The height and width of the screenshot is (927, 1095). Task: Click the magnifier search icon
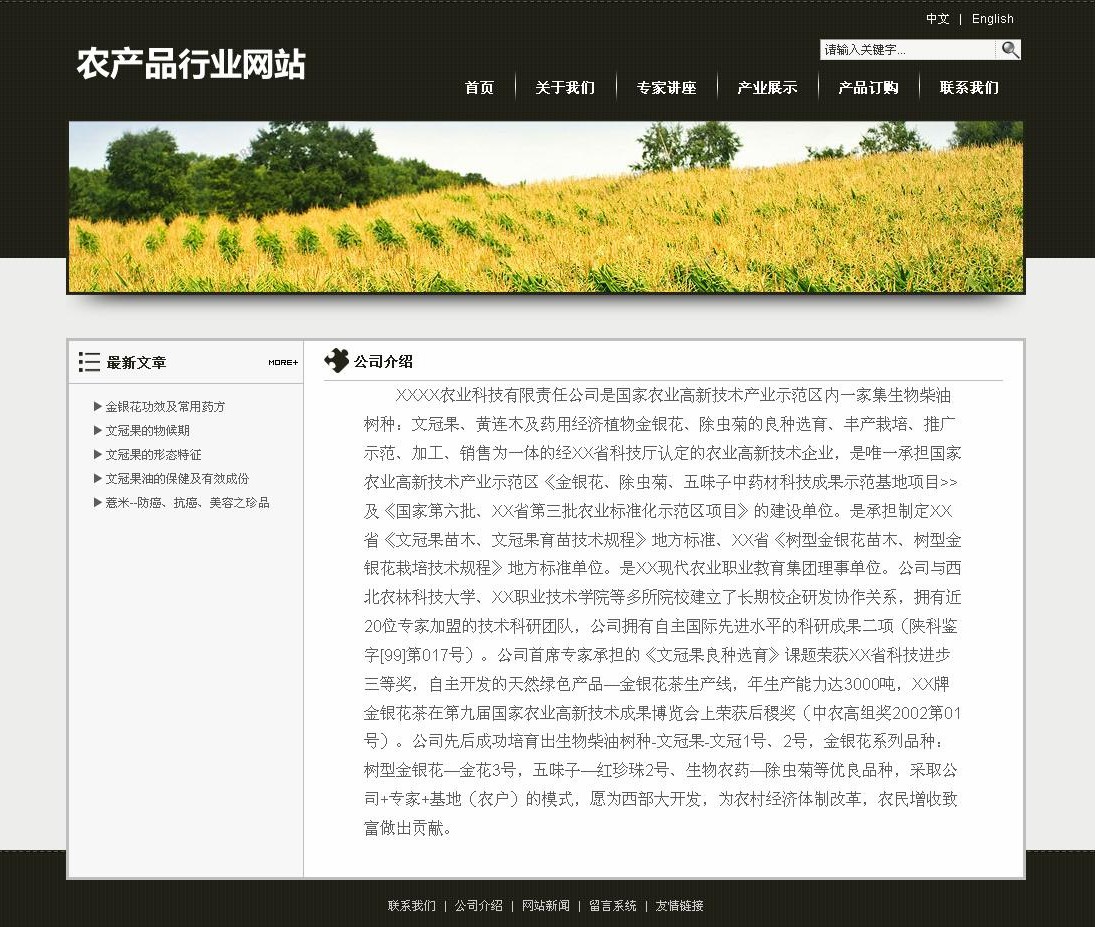click(1009, 49)
